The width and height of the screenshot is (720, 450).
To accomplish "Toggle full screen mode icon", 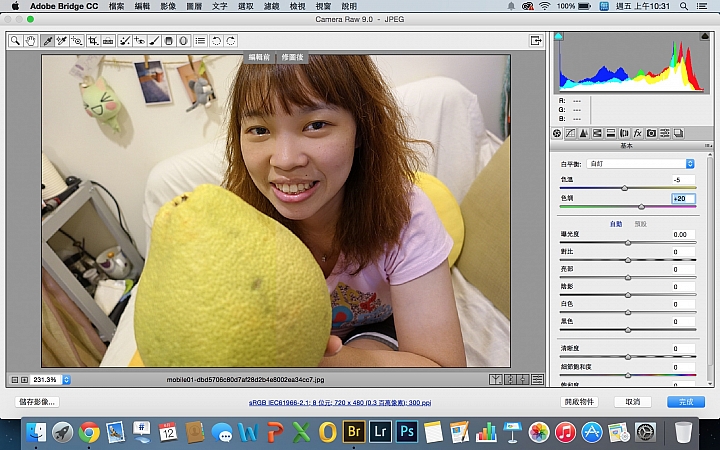I will pos(536,41).
